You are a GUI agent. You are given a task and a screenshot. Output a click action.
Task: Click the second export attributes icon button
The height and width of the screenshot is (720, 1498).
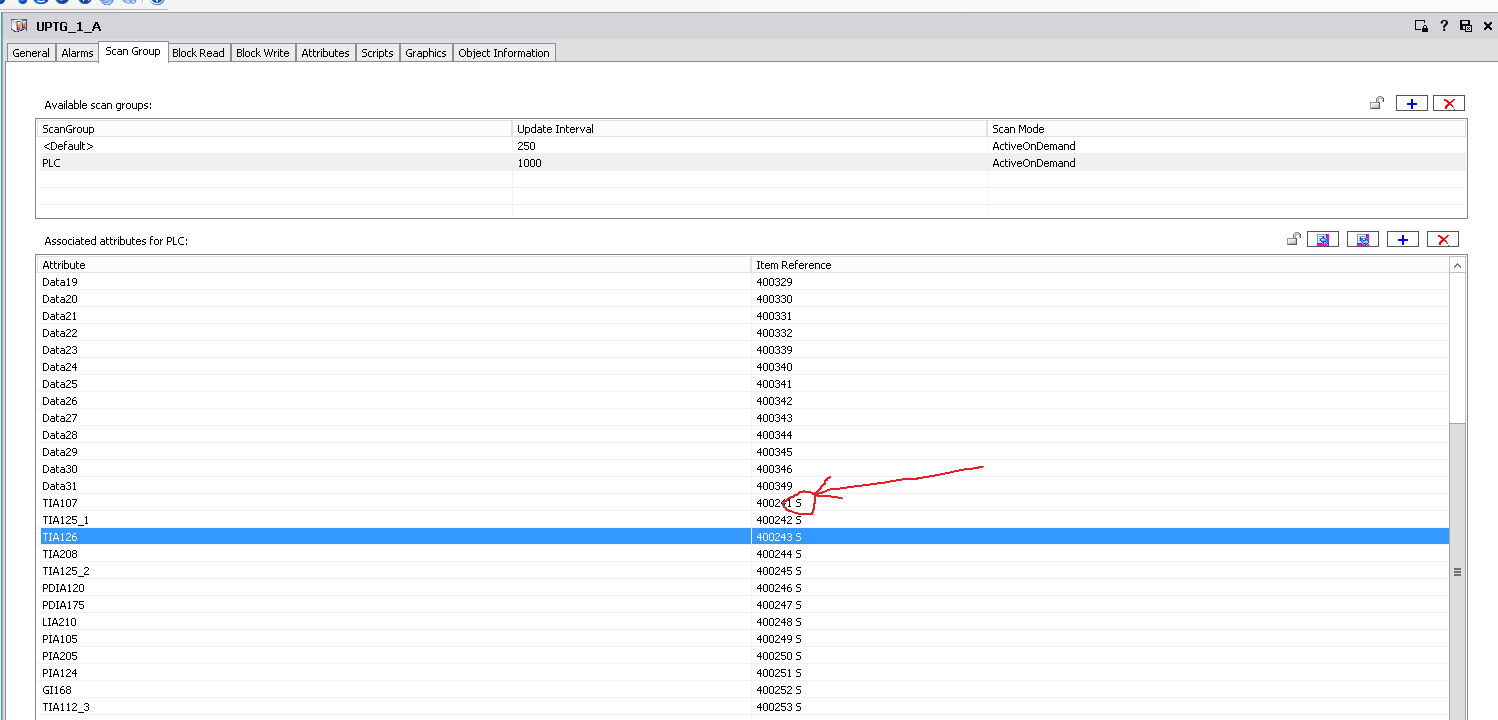click(1362, 239)
